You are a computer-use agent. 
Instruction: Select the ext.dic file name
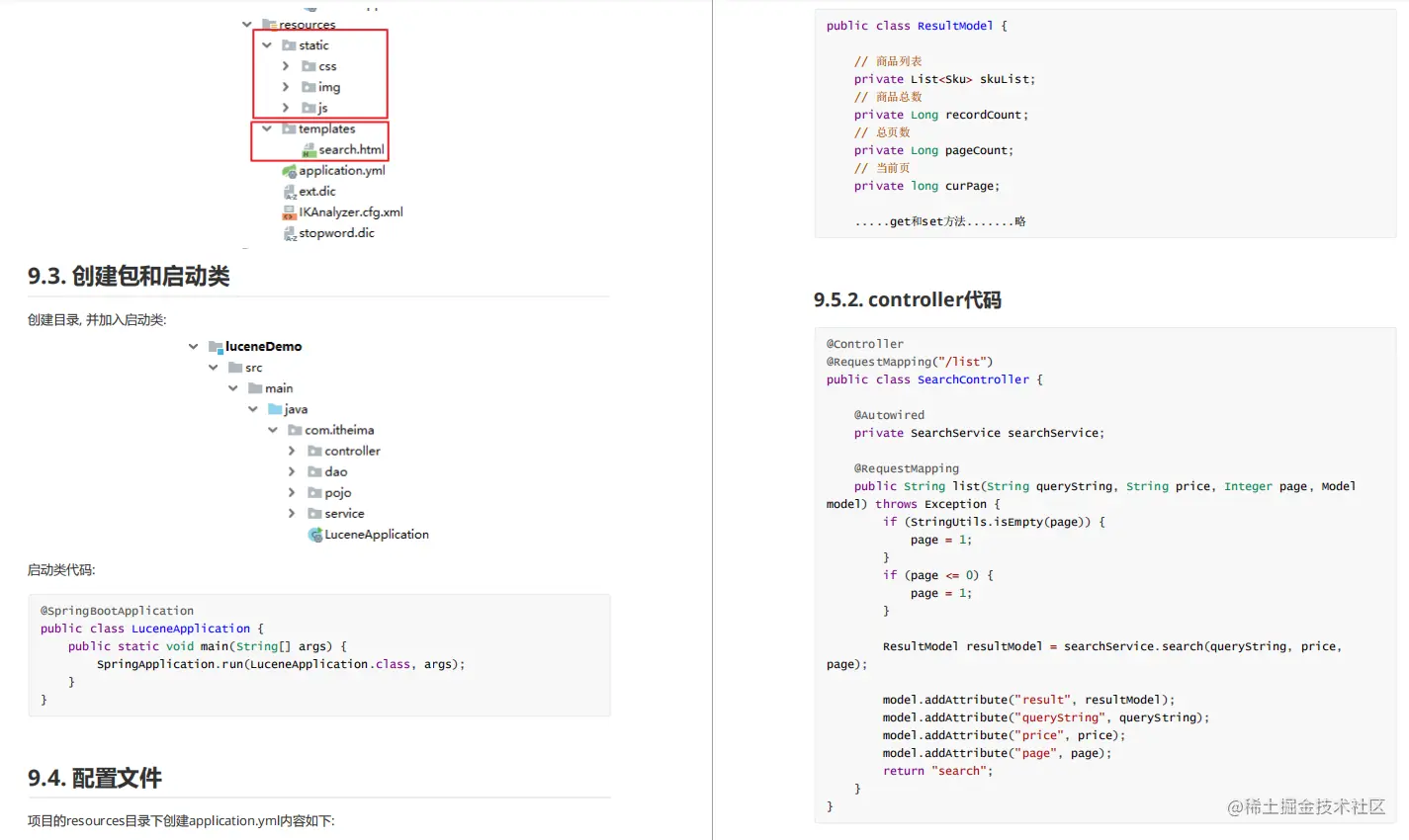pyautogui.click(x=317, y=192)
